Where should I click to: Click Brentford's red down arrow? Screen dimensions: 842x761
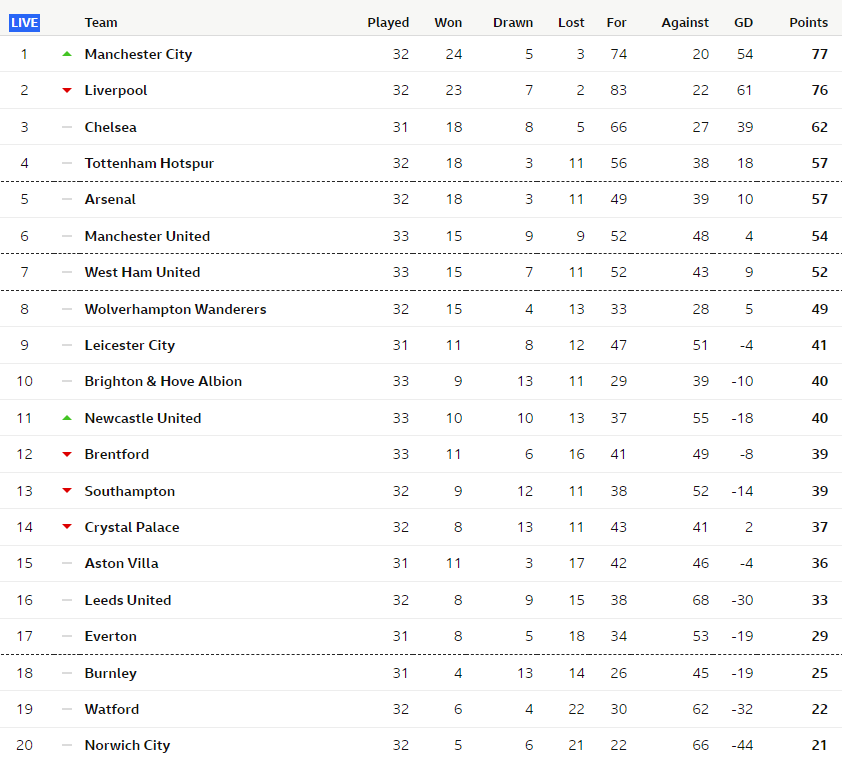(67, 454)
